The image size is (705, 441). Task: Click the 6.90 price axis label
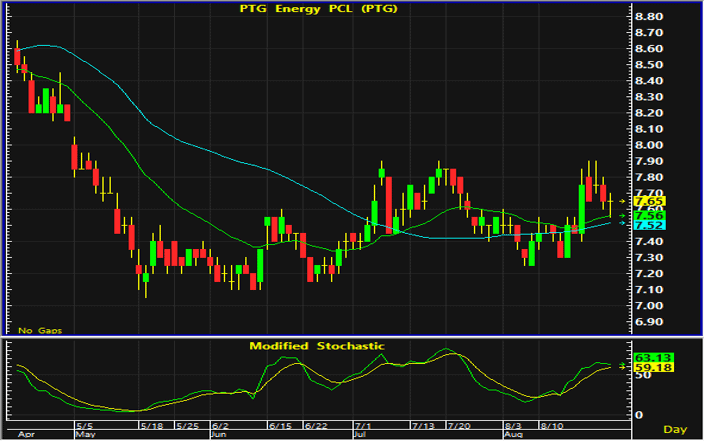click(649, 322)
